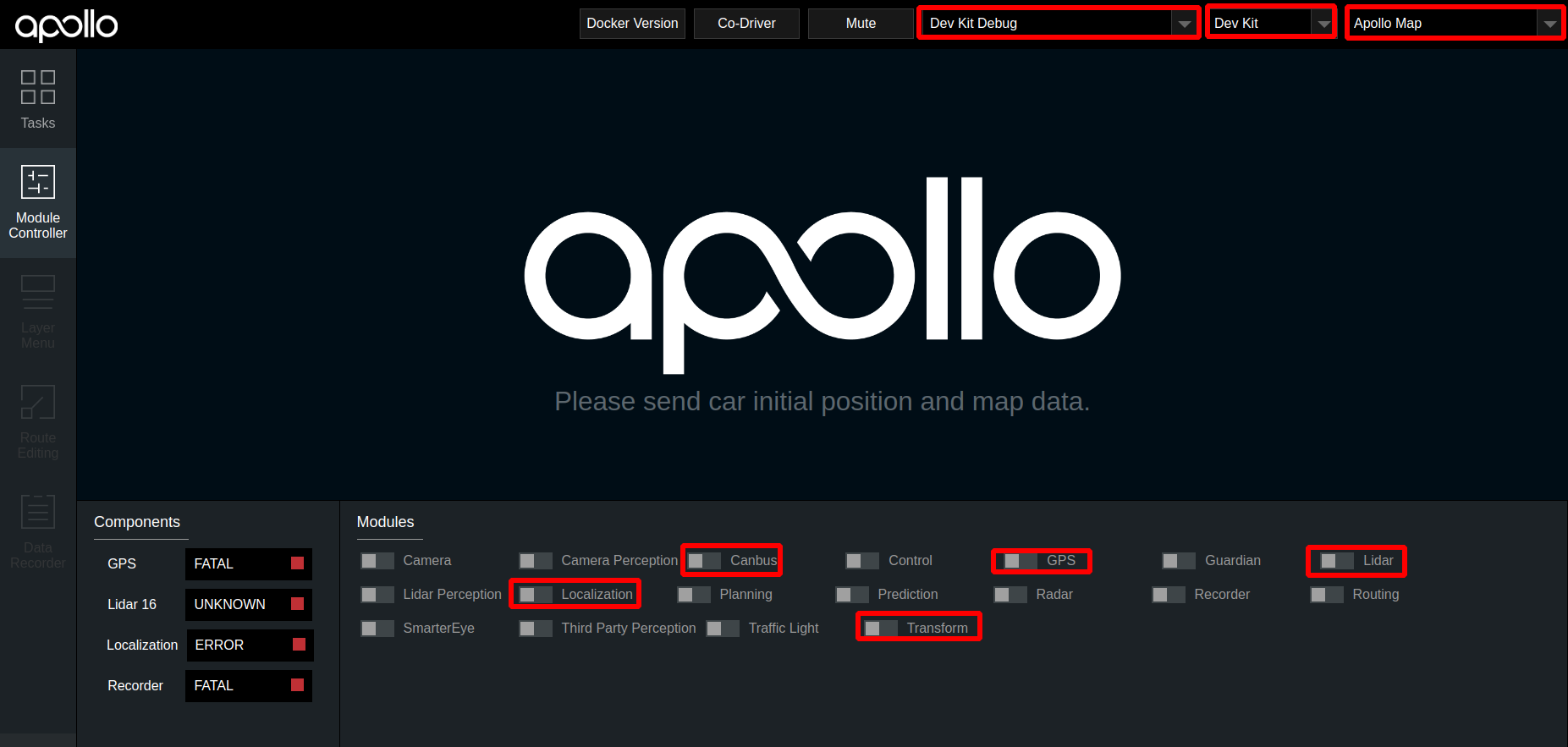The width and height of the screenshot is (1568, 747).
Task: Enable the Camera Perception module
Action: point(536,561)
